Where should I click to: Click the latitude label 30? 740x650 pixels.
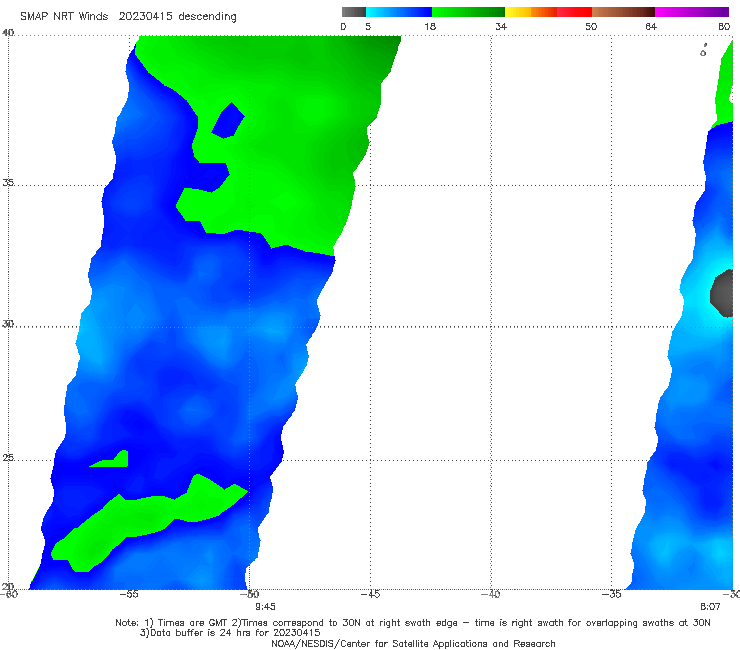click(8, 324)
